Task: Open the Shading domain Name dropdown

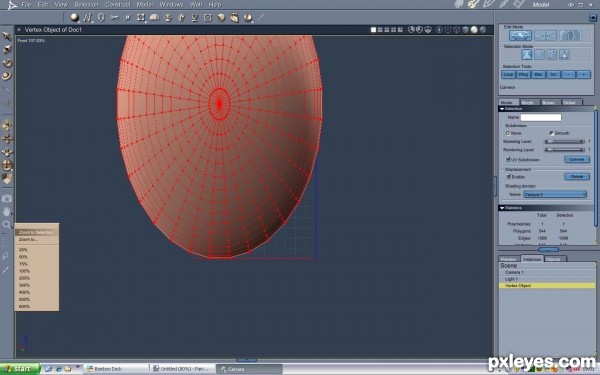Action: 555,194
